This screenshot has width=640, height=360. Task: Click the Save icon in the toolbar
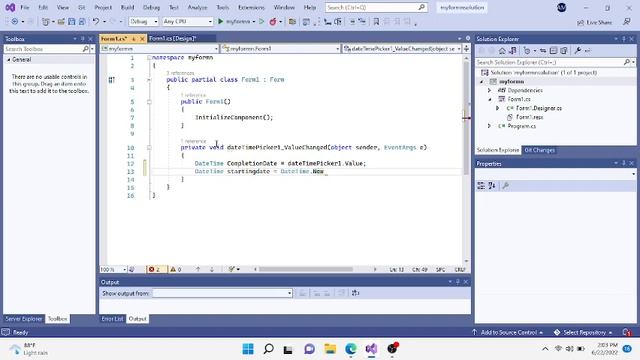71,22
